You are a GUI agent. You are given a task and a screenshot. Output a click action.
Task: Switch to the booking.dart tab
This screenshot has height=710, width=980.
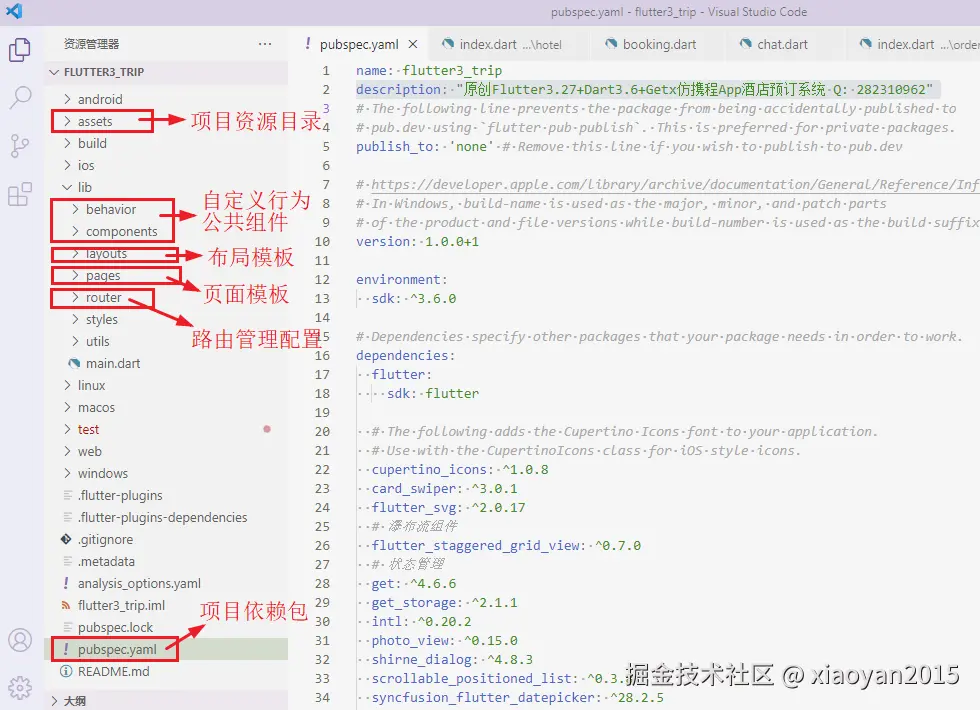point(659,44)
